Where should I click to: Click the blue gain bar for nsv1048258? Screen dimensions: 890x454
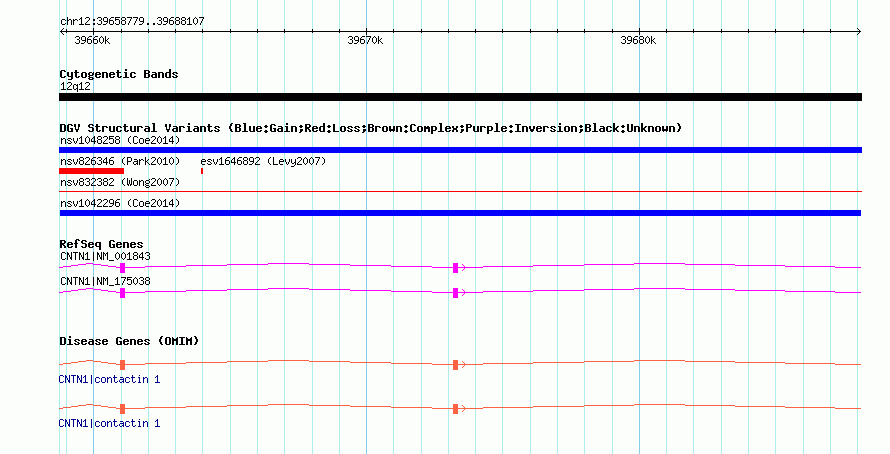[x=460, y=150]
